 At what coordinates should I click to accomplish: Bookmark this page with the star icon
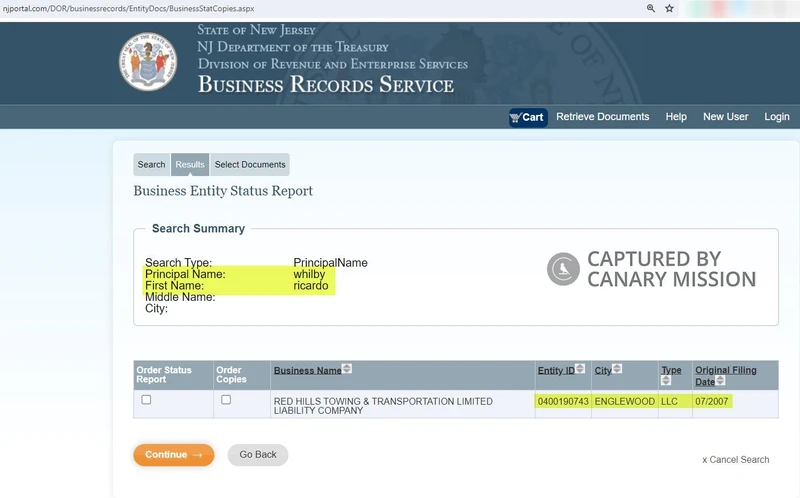(670, 8)
